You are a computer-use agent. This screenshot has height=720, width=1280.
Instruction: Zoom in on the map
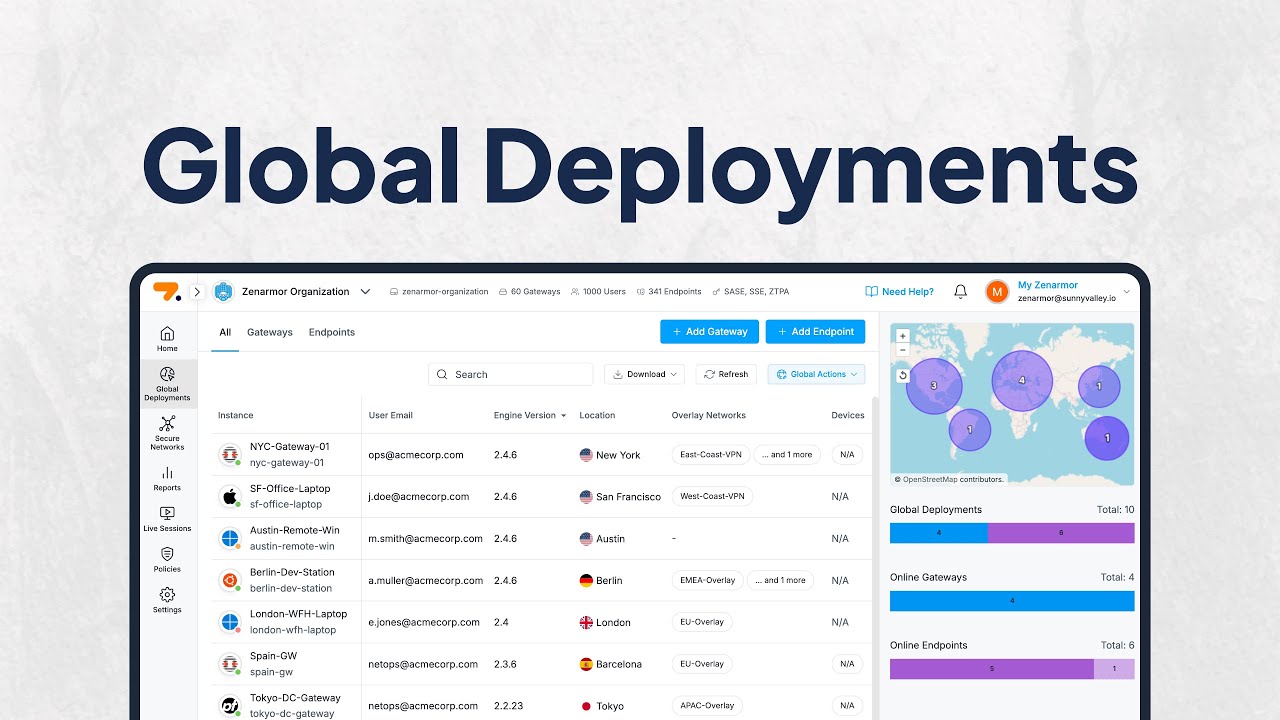[x=903, y=337]
